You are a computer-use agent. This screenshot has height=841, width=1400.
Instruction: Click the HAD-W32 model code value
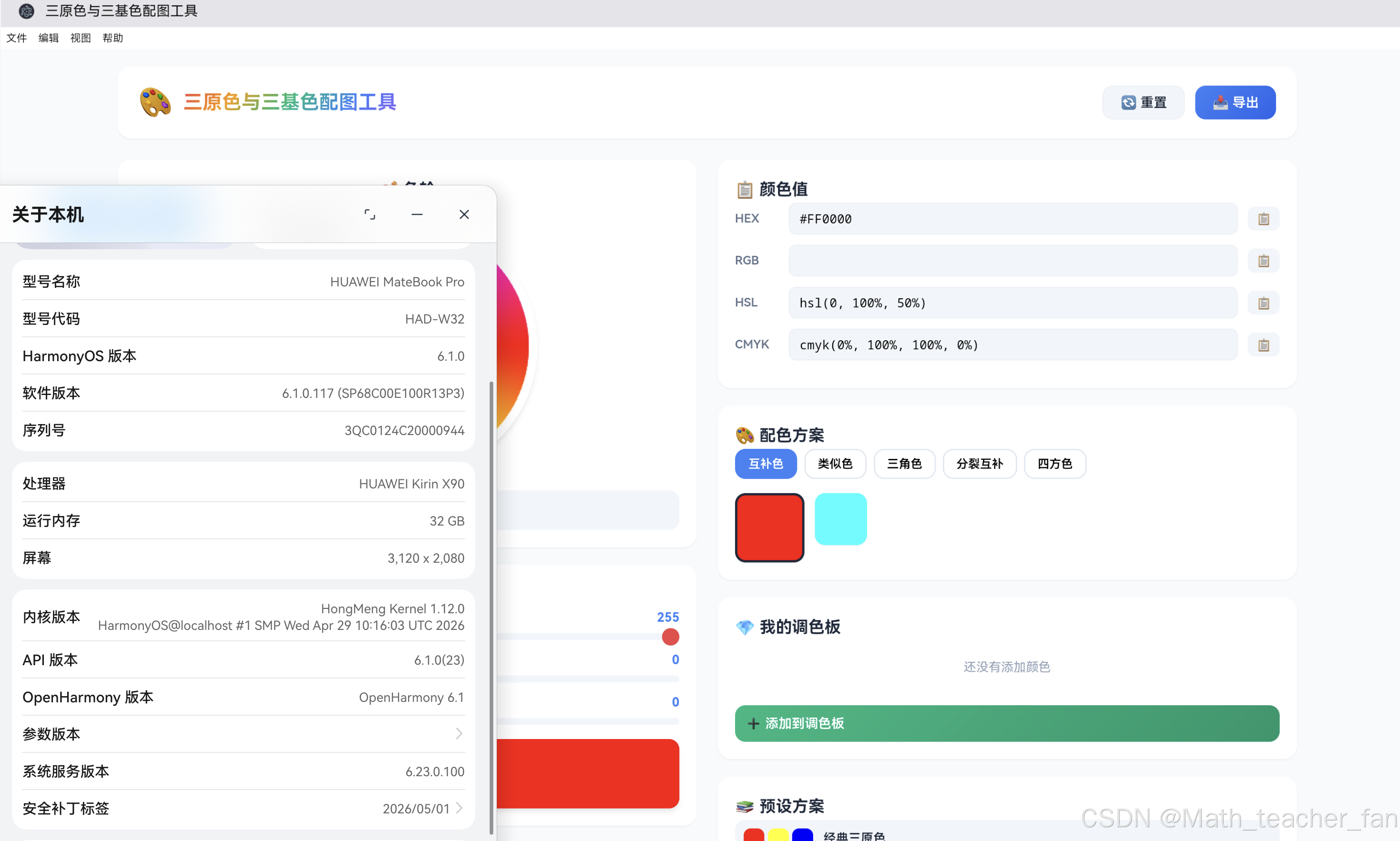(435, 319)
